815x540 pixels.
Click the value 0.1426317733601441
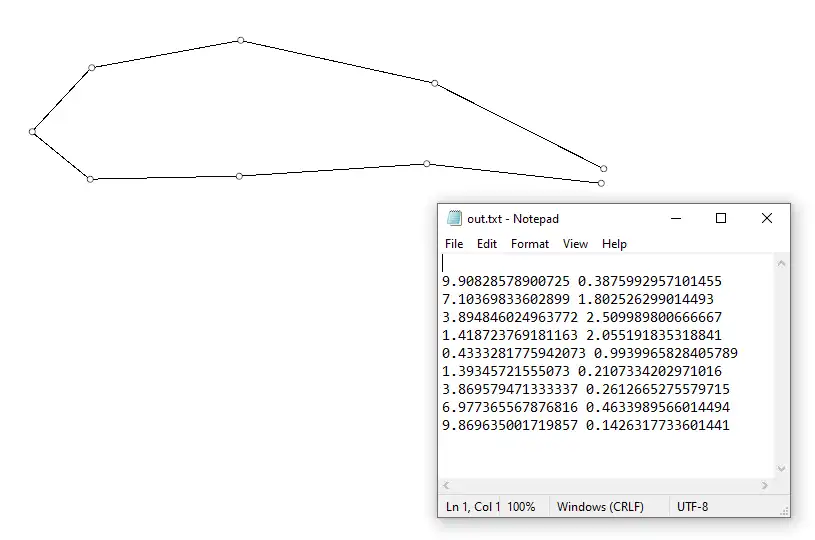click(658, 425)
